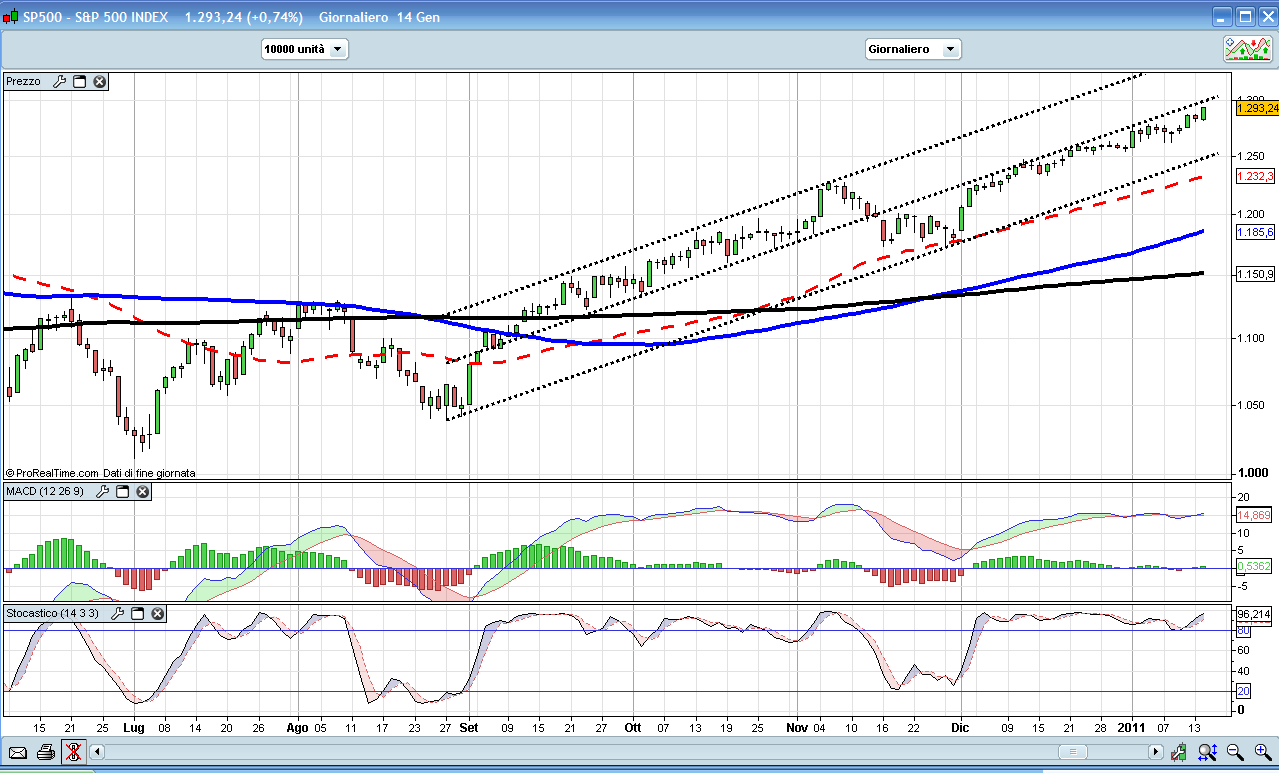Screen dimensions: 1279x773
Task: Print the chart with printer icon
Action: click(x=45, y=752)
